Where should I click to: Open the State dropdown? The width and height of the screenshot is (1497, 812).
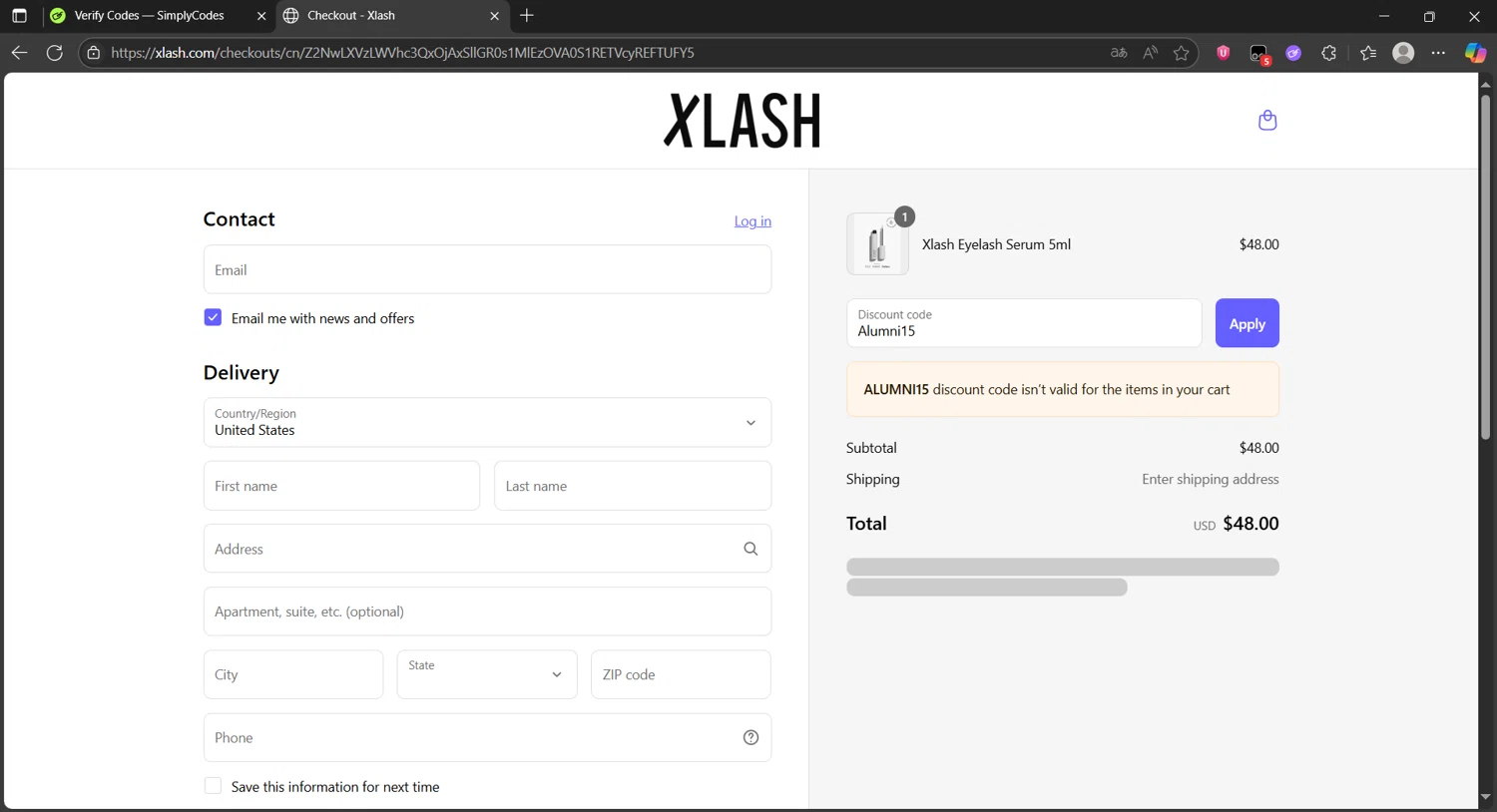click(x=487, y=674)
